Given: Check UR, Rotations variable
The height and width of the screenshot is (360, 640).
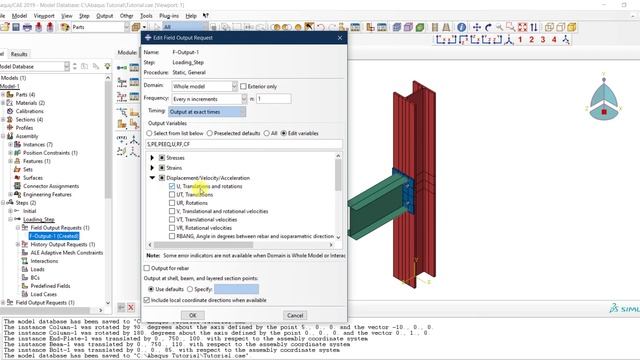Looking at the screenshot, I should pos(172,203).
